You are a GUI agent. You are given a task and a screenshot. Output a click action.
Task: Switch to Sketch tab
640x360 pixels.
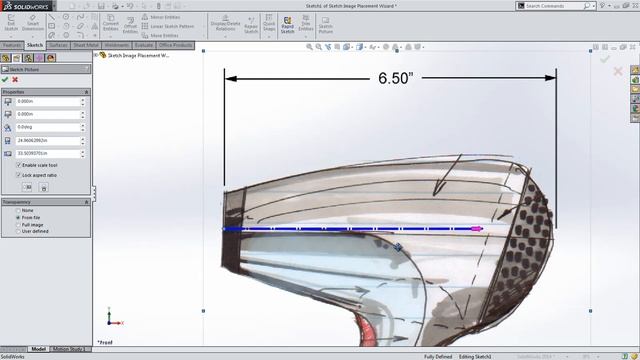[35, 45]
